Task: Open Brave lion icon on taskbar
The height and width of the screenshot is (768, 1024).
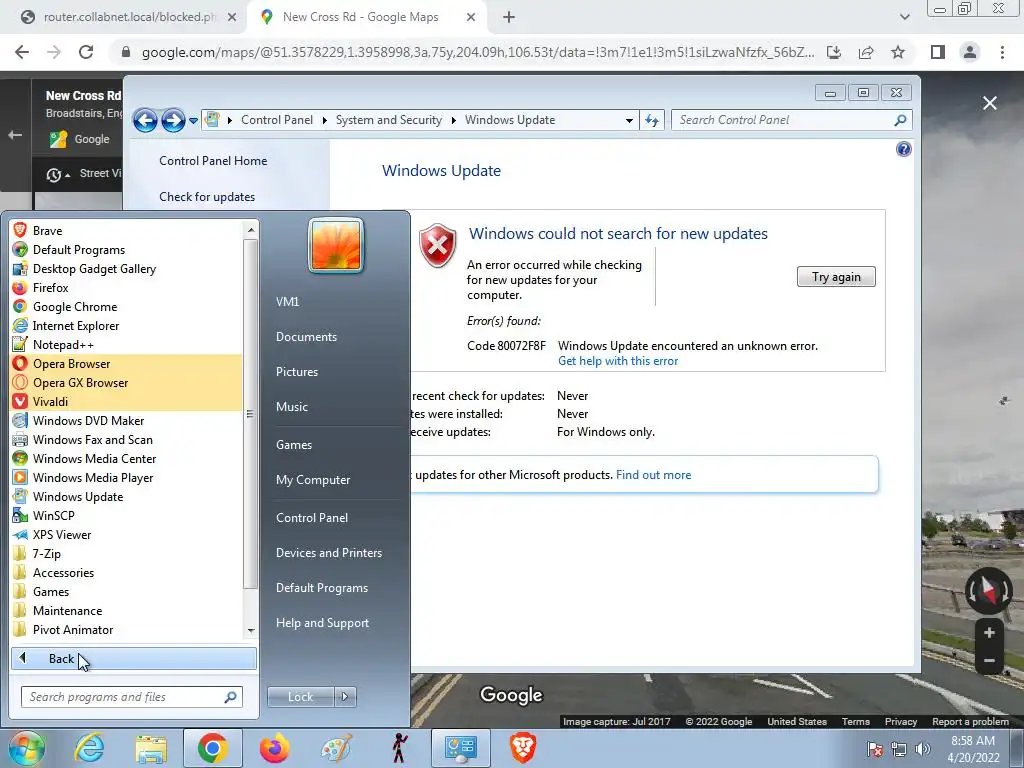Action: (522, 748)
